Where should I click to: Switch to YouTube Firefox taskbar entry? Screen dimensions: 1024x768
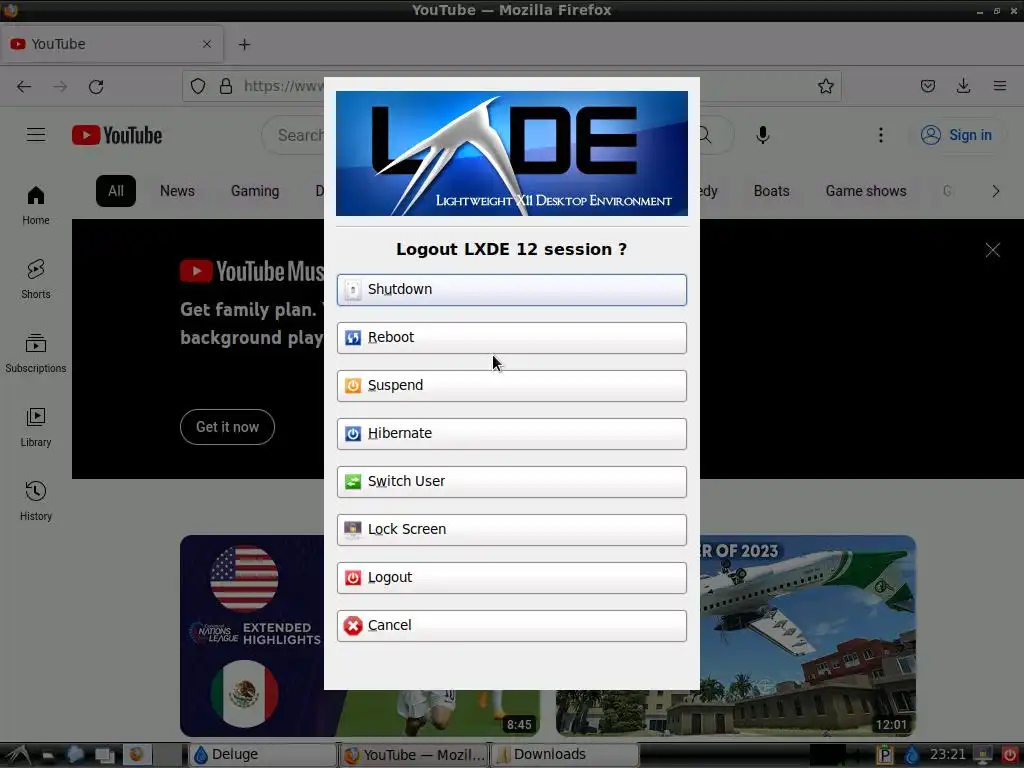(415, 754)
